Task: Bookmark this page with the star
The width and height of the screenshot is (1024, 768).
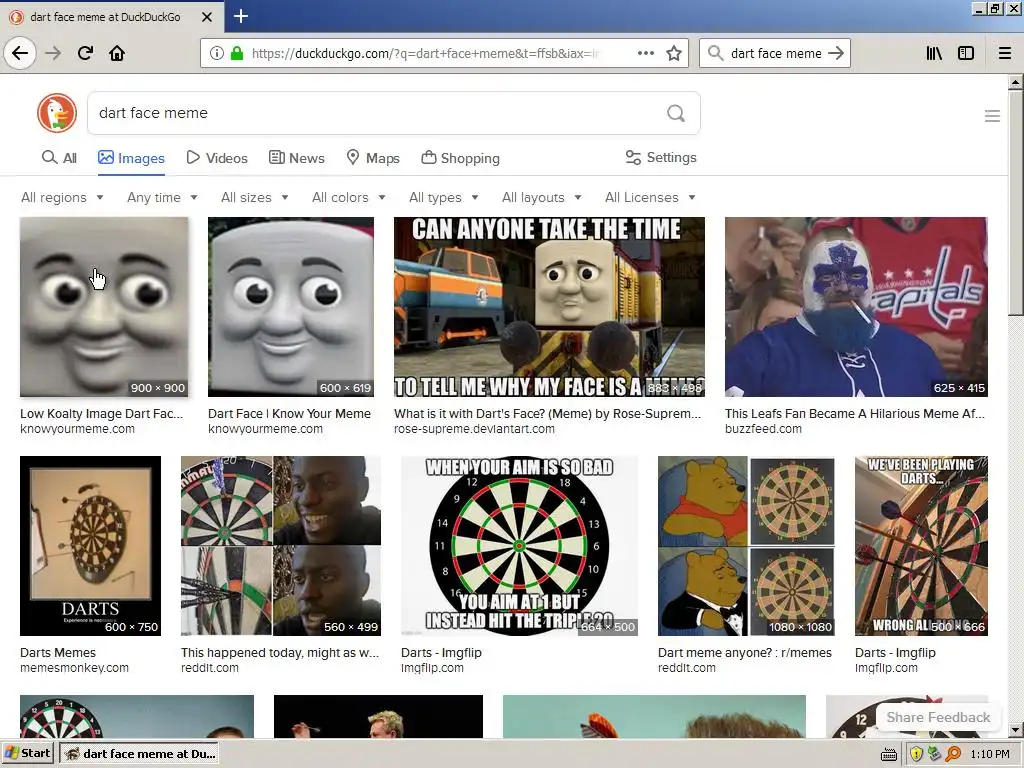Action: (x=674, y=53)
